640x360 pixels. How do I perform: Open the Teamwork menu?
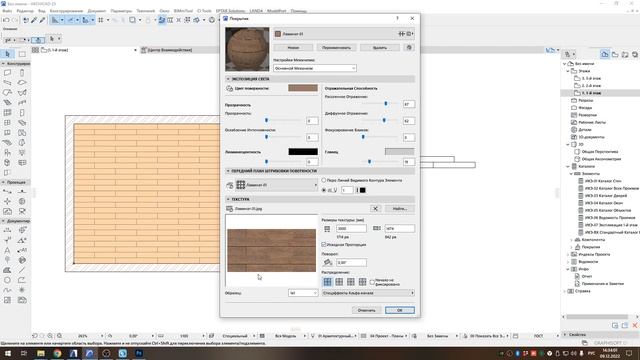coord(145,11)
